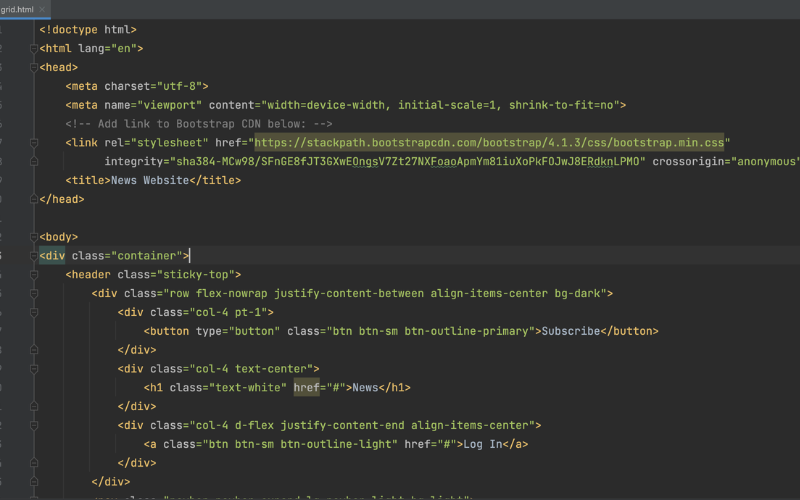Click the rel="stylesheet" attribute
This screenshot has width=800, height=500.
point(156,143)
